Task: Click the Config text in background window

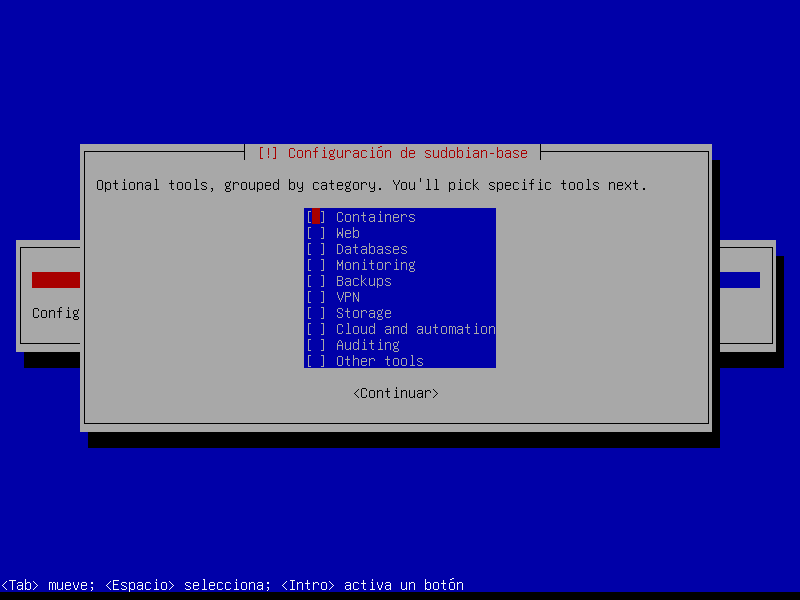Action: (56, 313)
